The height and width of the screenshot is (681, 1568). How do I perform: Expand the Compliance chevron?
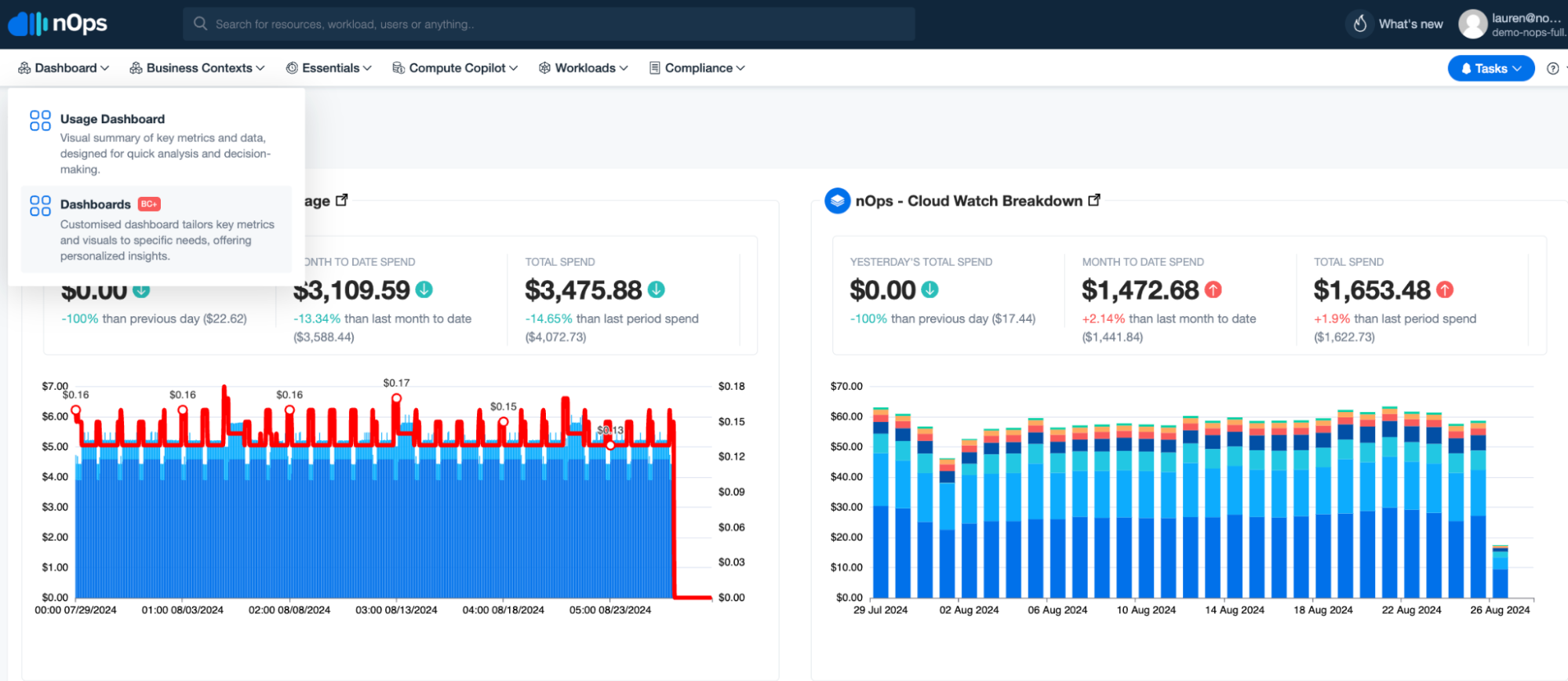tap(740, 68)
